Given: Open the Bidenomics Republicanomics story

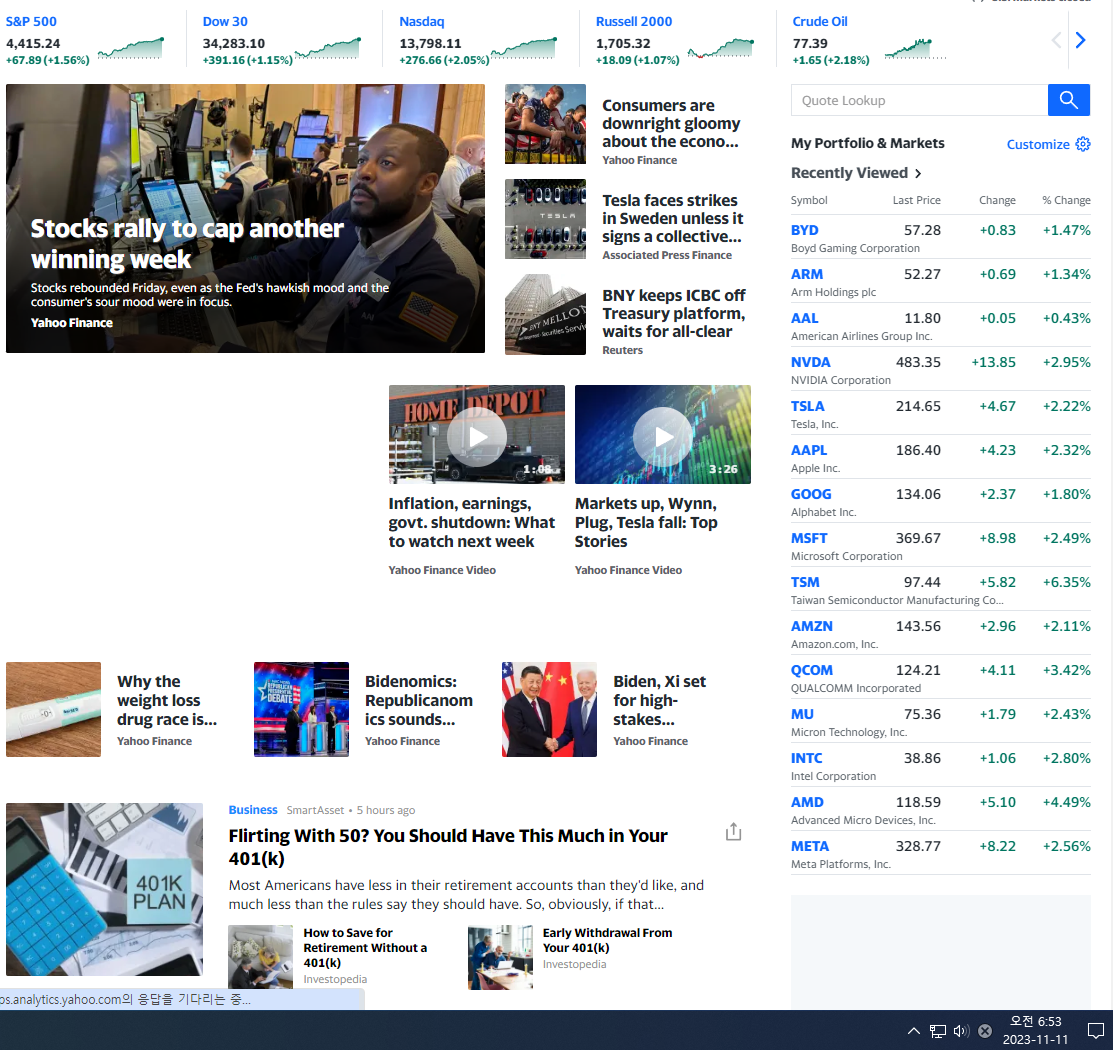Looking at the screenshot, I should tap(419, 700).
